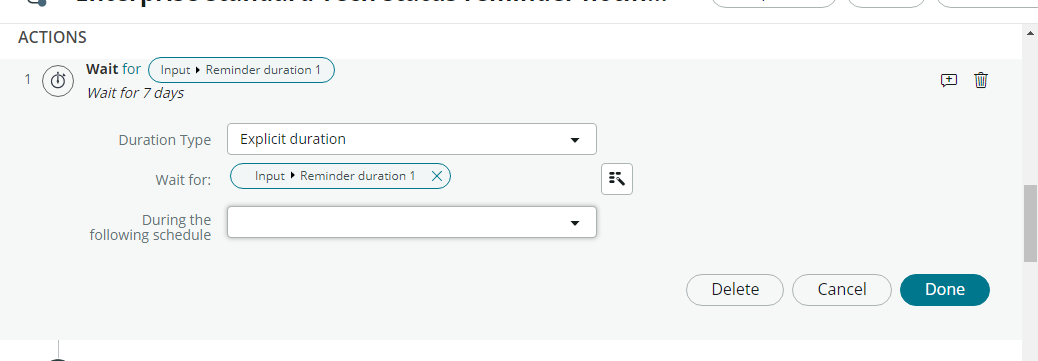1038x361 pixels.
Task: Click the vertical scrollbar thumb
Action: [1030, 223]
